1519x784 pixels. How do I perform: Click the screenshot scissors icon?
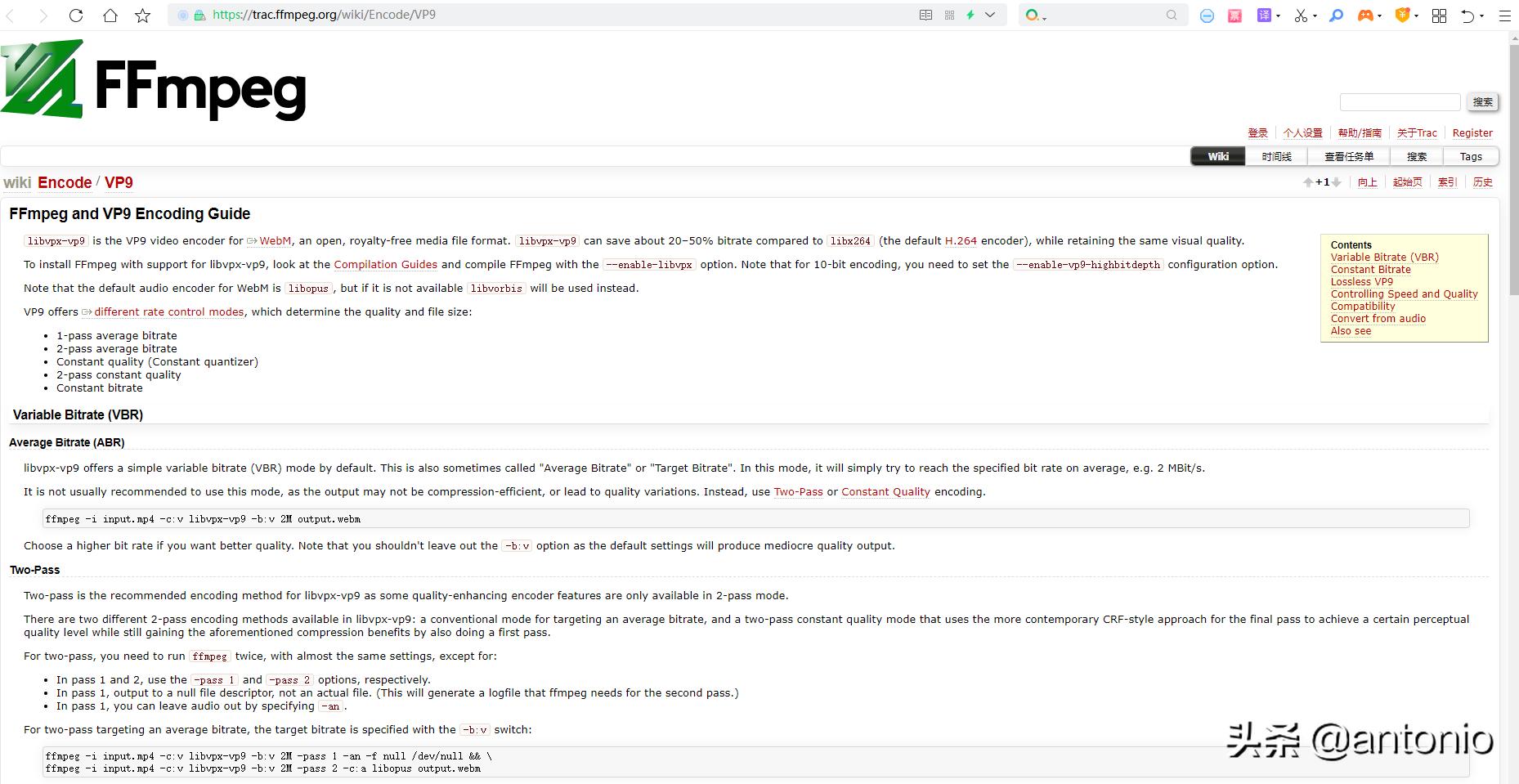point(1300,15)
